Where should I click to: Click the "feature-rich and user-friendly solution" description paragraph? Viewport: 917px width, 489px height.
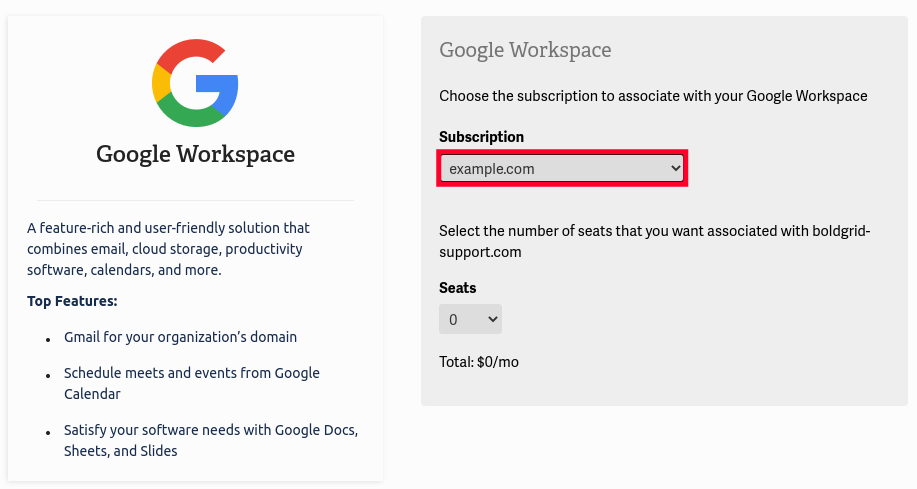pyautogui.click(x=168, y=249)
